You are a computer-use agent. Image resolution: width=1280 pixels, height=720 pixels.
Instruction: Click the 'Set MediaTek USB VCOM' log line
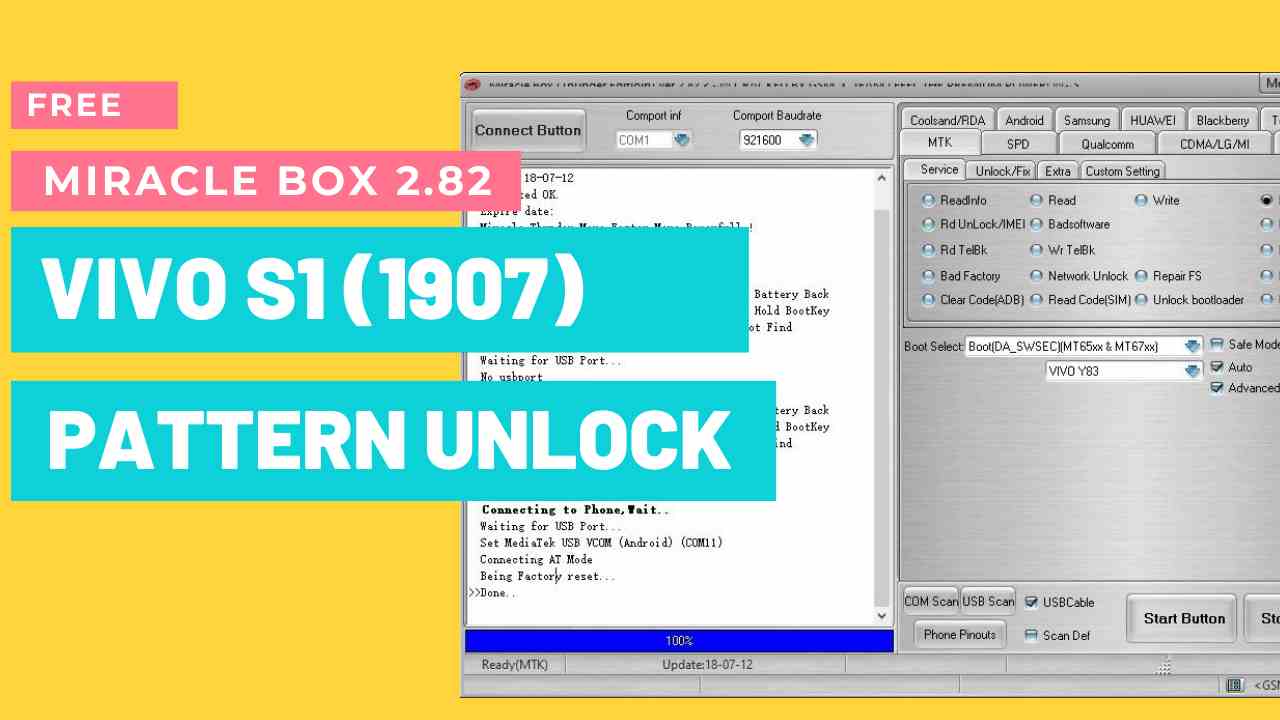[x=601, y=543]
